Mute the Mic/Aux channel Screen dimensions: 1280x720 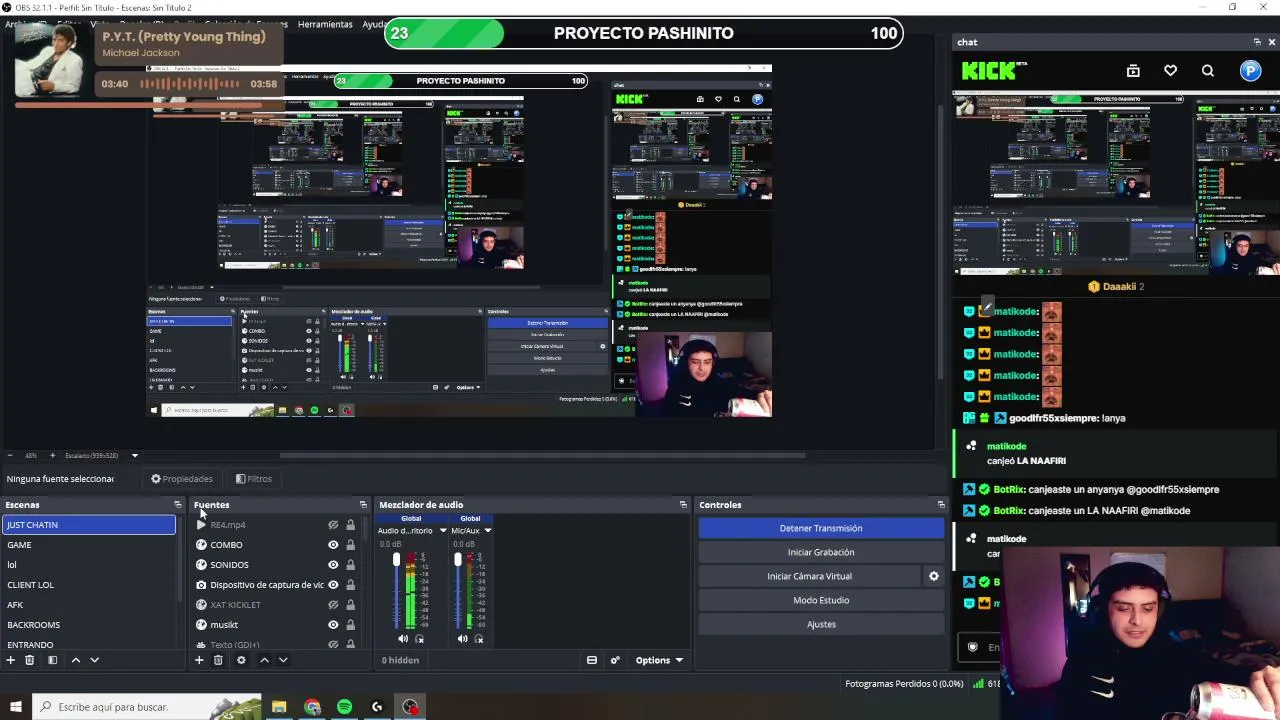point(462,639)
